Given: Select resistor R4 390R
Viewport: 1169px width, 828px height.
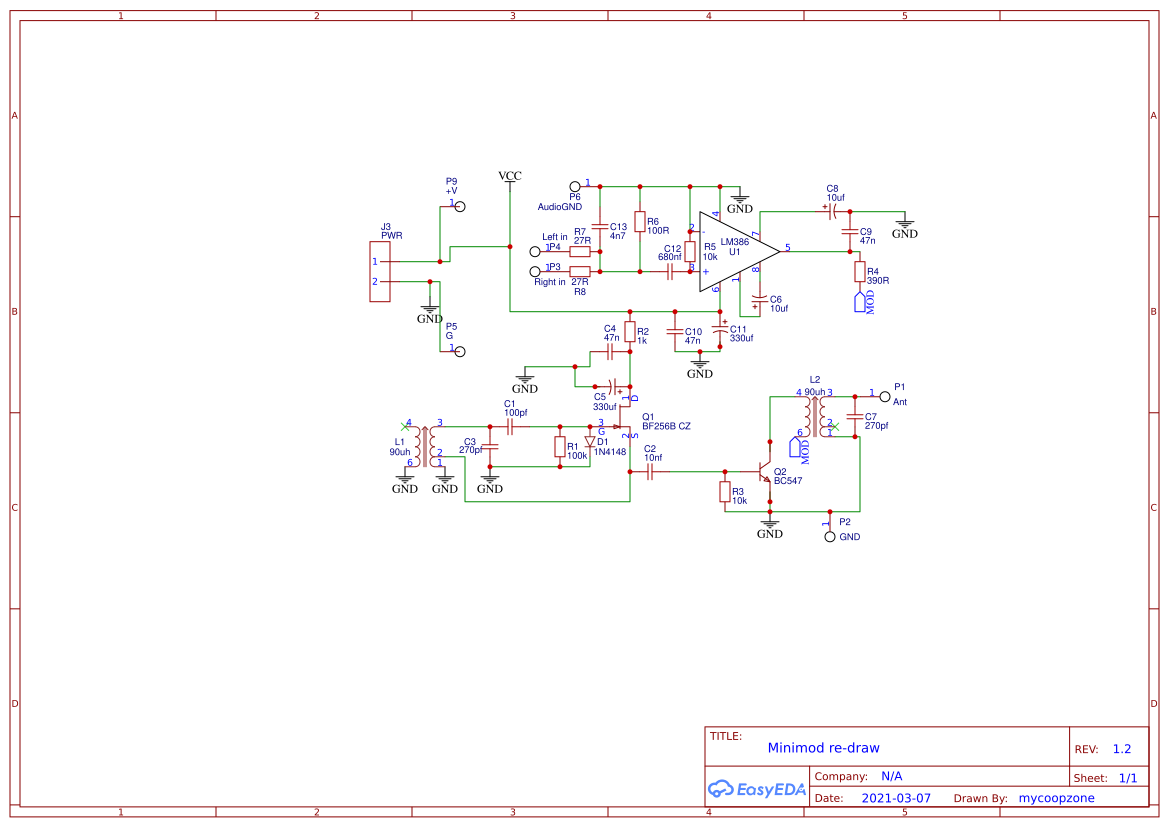Looking at the screenshot, I should click(860, 273).
